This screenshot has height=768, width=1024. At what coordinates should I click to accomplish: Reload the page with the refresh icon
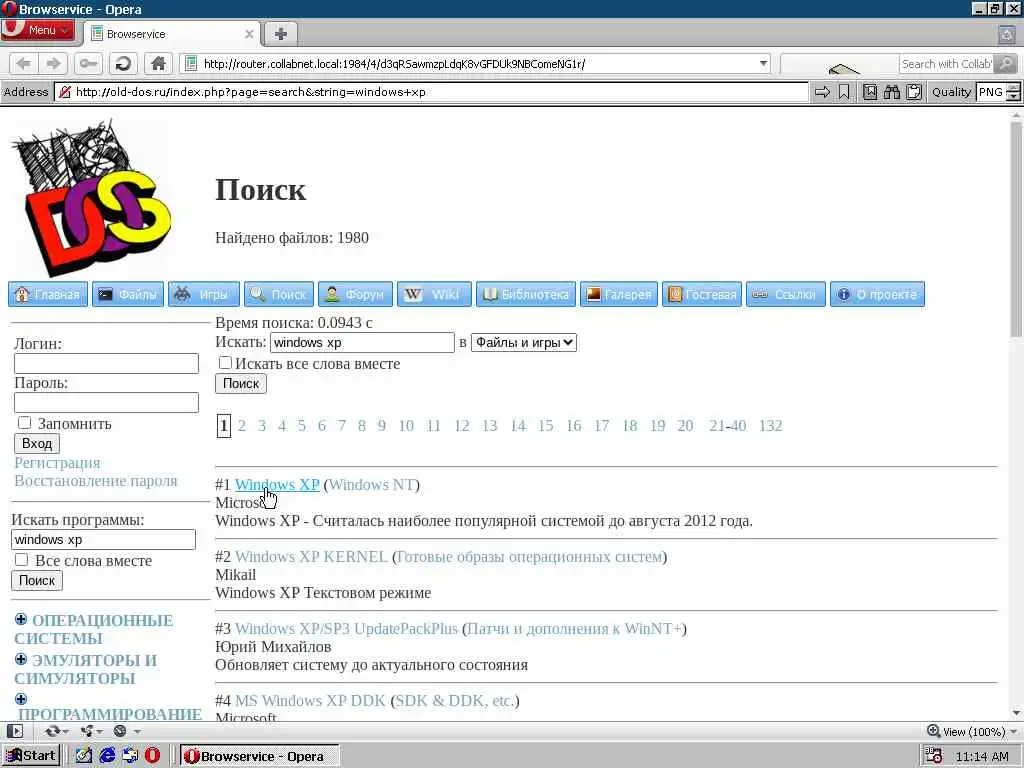[x=123, y=63]
